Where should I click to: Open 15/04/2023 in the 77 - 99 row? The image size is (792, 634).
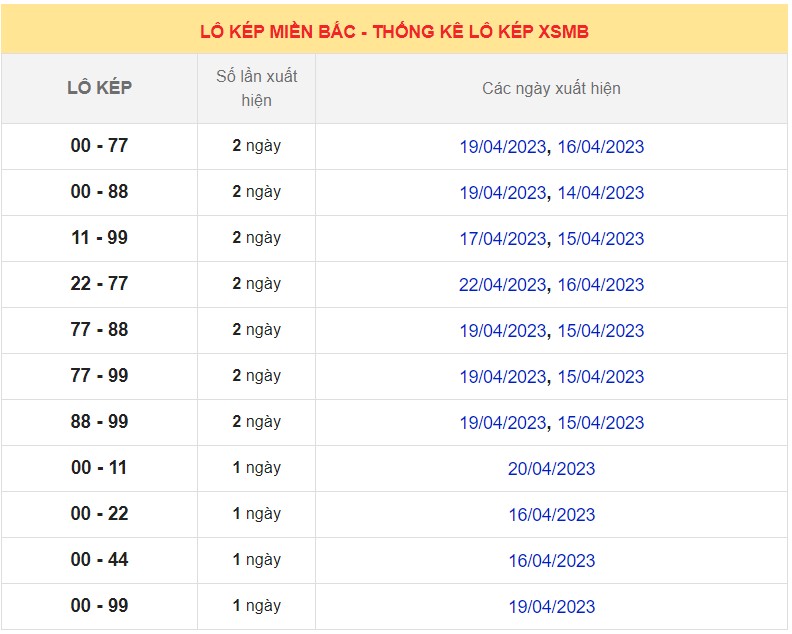[x=600, y=377]
